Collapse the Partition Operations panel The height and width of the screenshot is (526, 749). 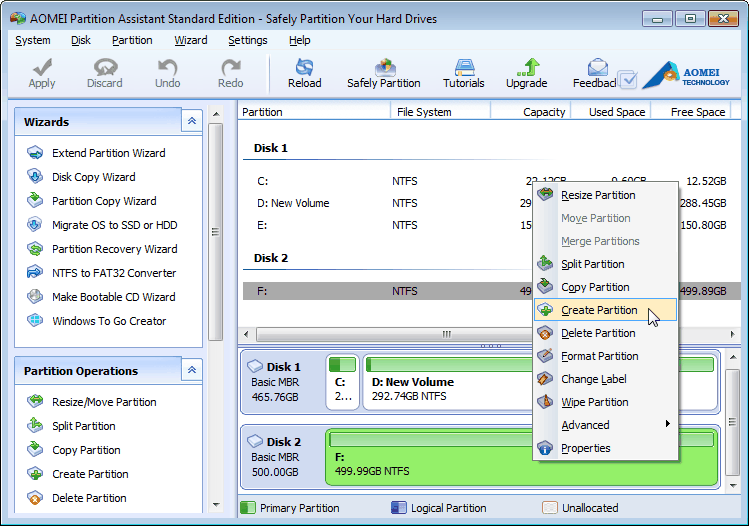click(192, 370)
